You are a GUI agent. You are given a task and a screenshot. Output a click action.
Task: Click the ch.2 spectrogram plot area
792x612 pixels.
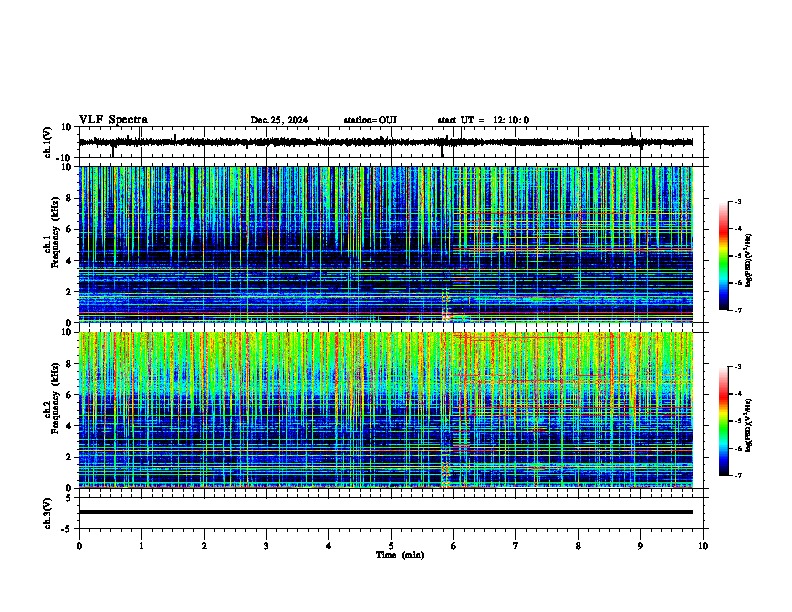pos(386,410)
